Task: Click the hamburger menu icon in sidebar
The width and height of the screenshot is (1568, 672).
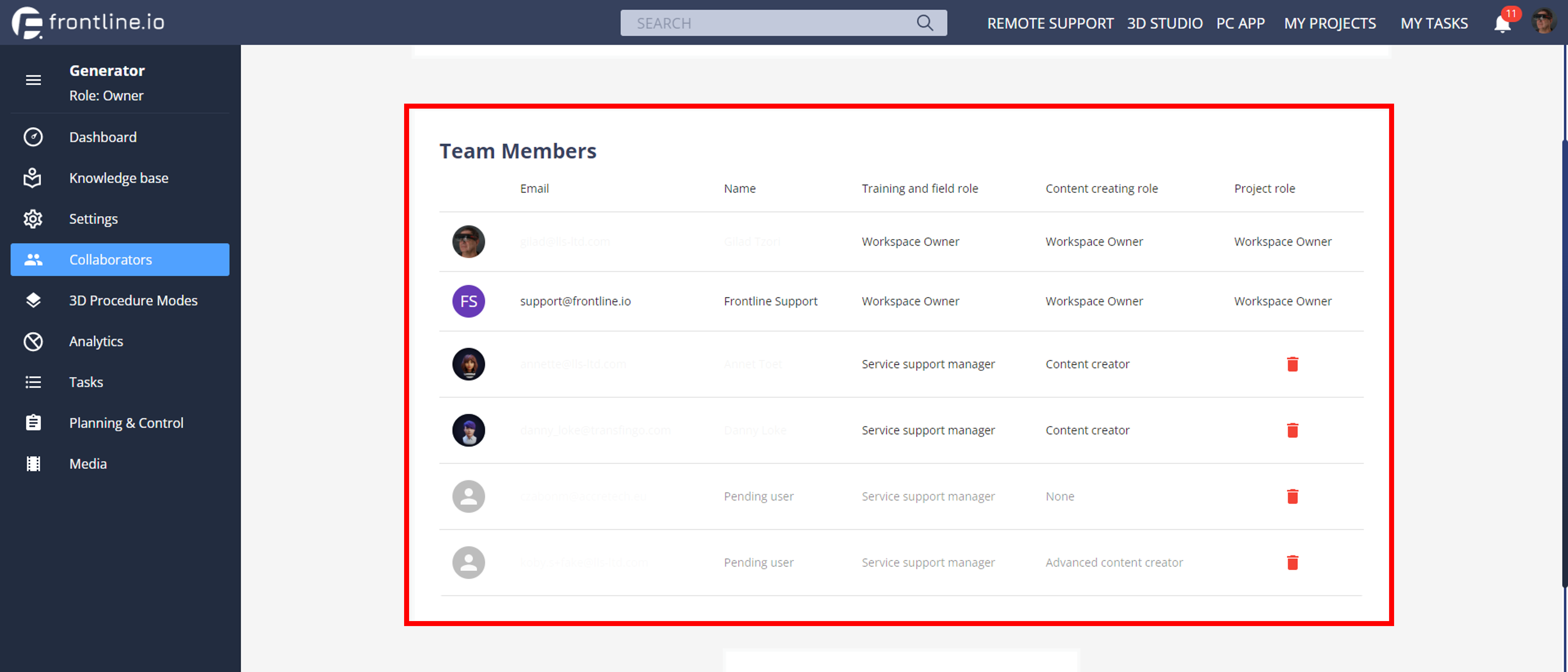Action: click(33, 80)
